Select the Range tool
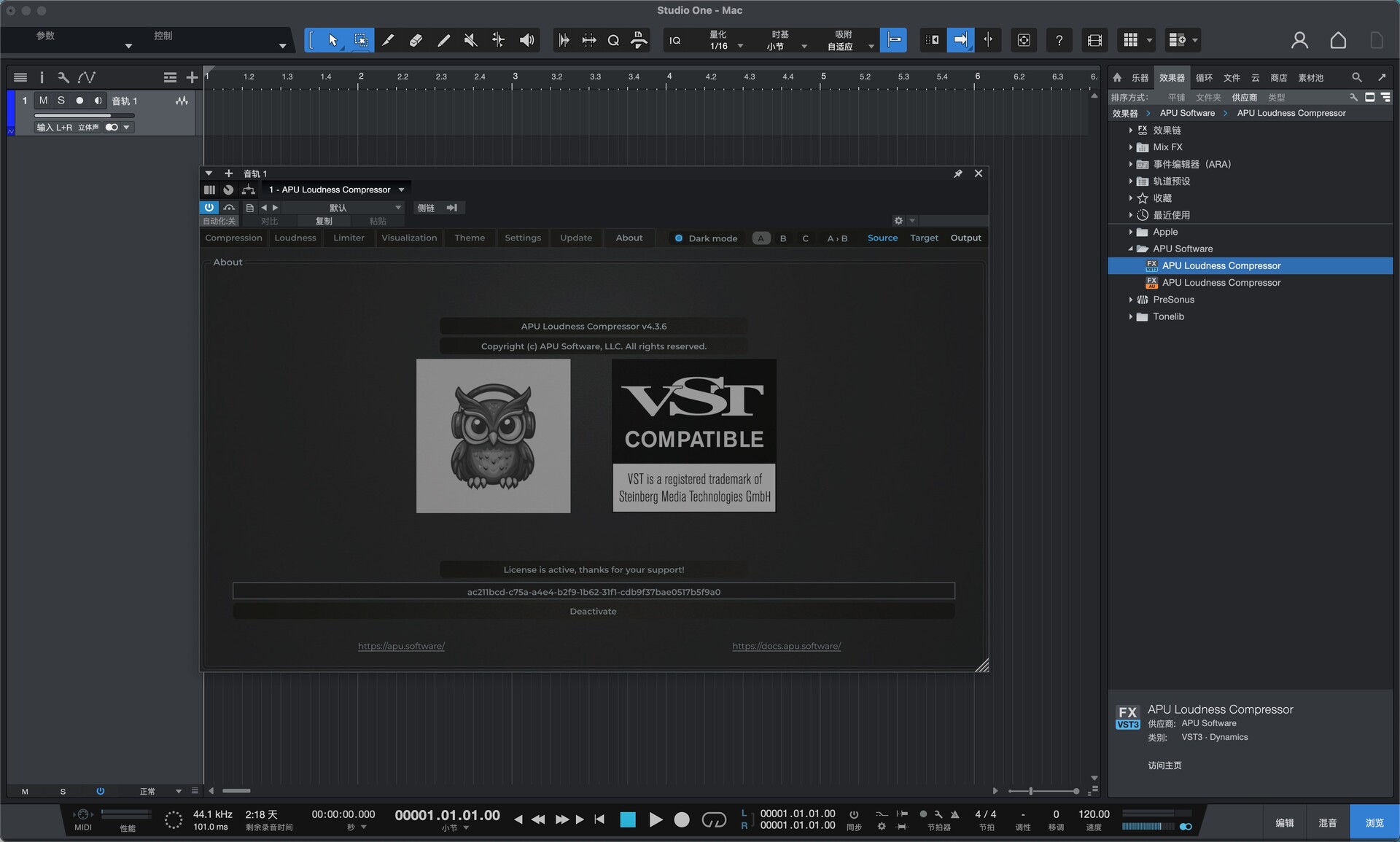 pos(361,40)
